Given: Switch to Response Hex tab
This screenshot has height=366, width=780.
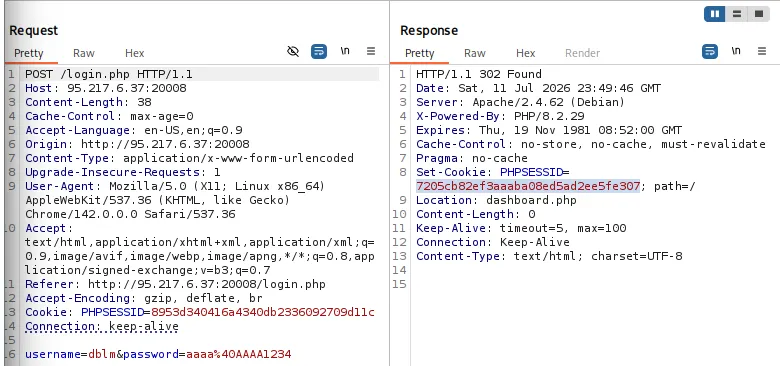Looking at the screenshot, I should click(525, 53).
